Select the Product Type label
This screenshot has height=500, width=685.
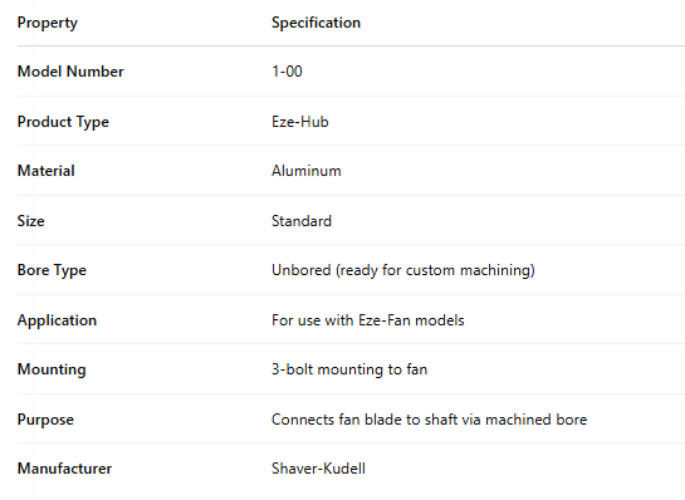click(x=63, y=122)
